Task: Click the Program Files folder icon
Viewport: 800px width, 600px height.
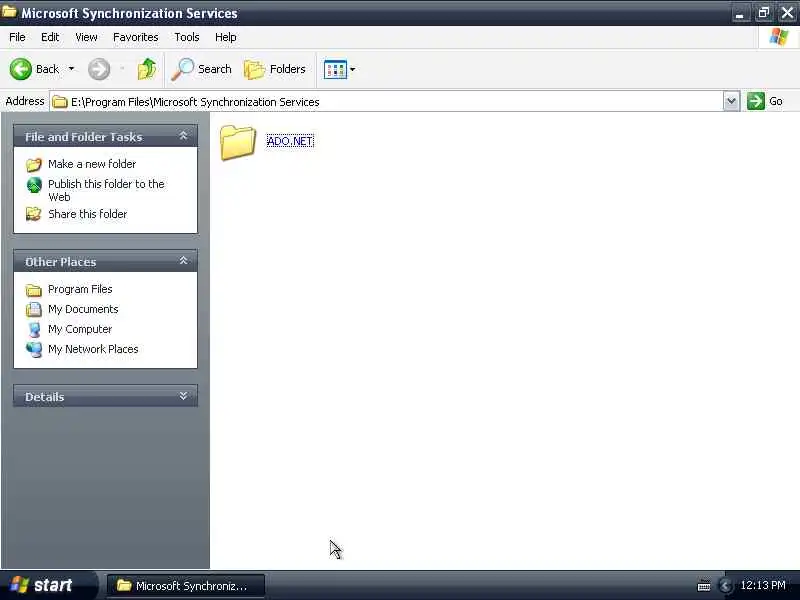Action: [34, 290]
